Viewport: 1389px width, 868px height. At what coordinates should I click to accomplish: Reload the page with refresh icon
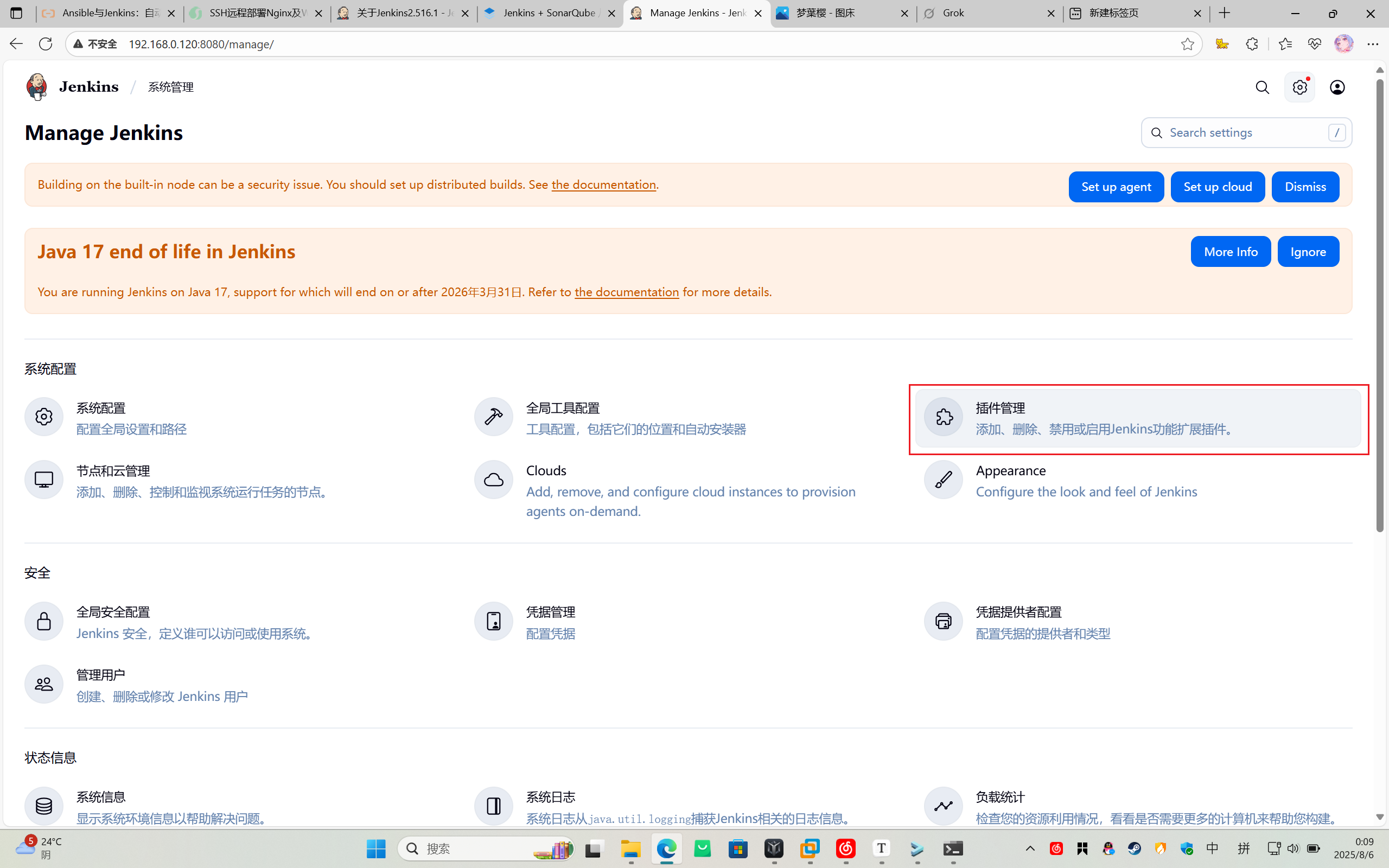46,43
